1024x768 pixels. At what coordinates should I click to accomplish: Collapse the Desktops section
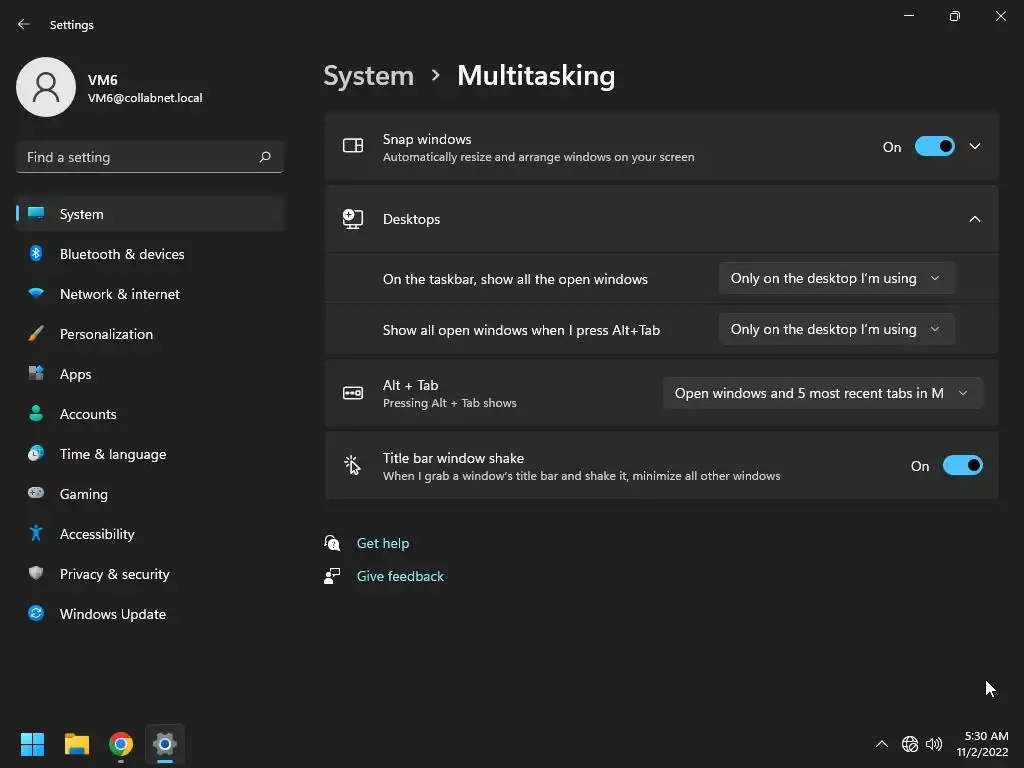[x=975, y=219]
